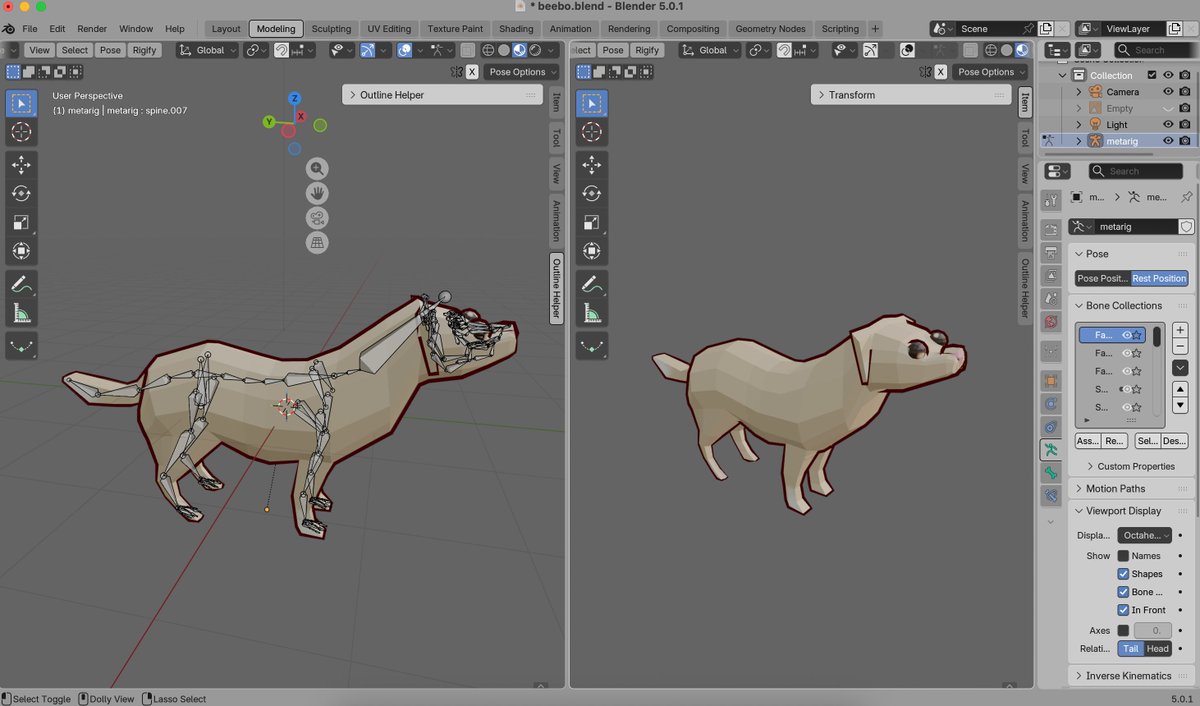
Task: Uncheck the In Front checkbox
Action: 1123,610
